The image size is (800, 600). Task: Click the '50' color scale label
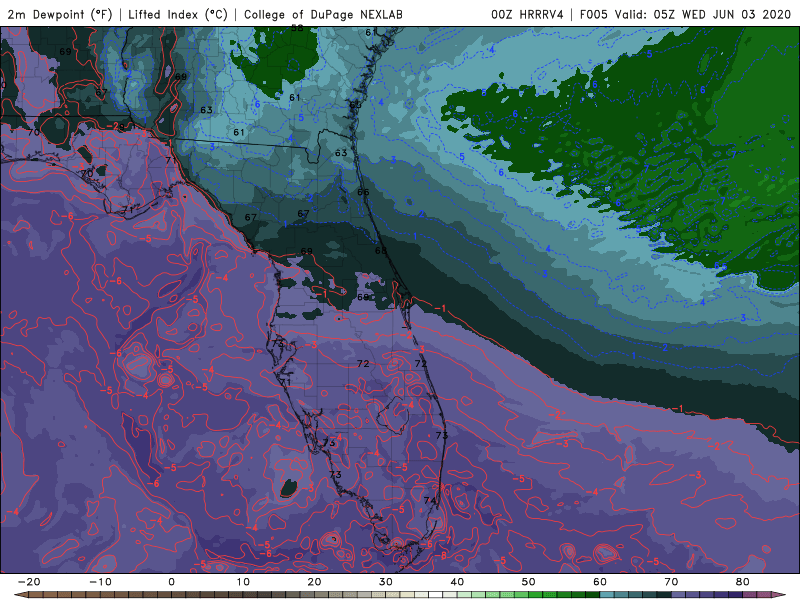(529, 582)
